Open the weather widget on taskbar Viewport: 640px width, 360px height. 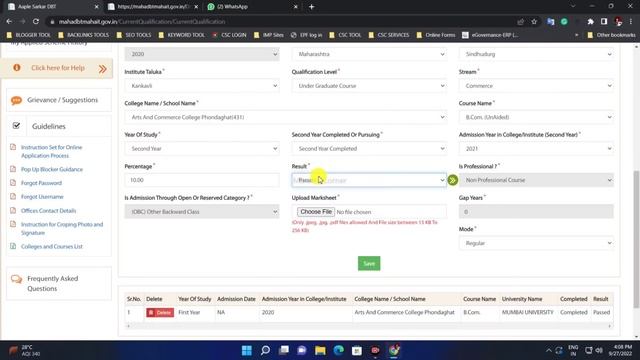pos(26,350)
